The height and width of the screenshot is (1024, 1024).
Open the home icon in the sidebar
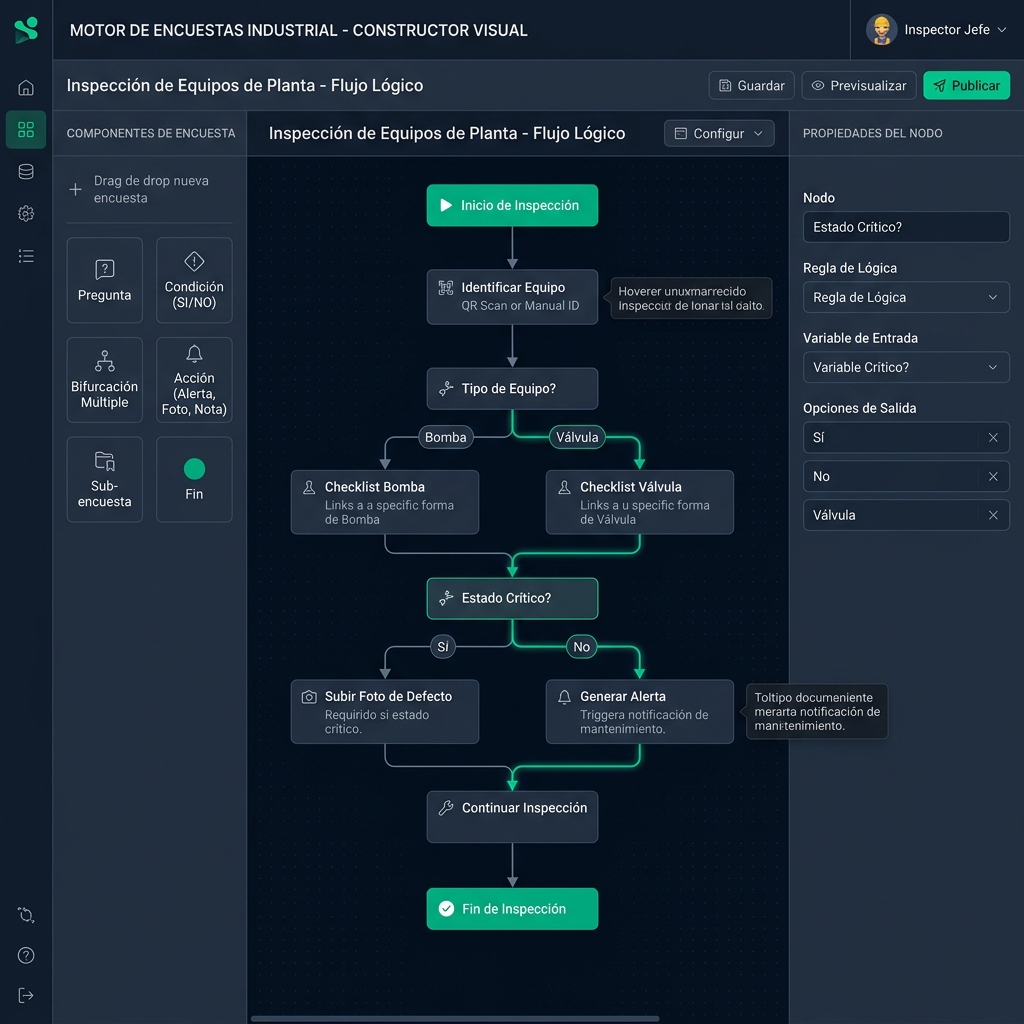[25, 88]
